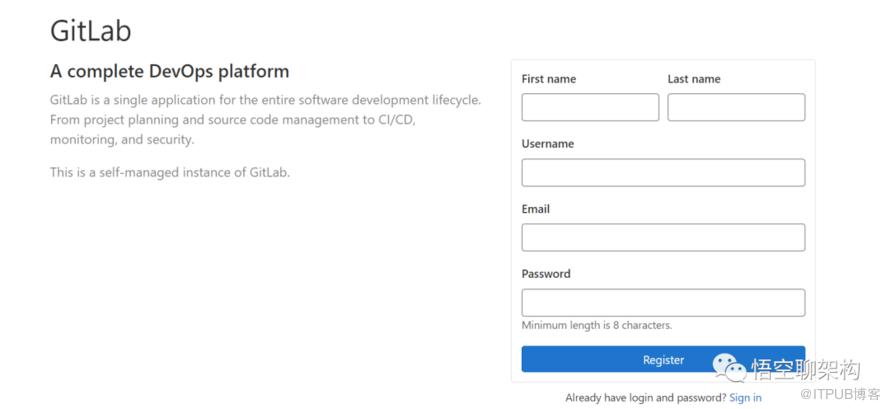Focus the Password input field
Viewport: 890px width, 409px height.
[663, 303]
